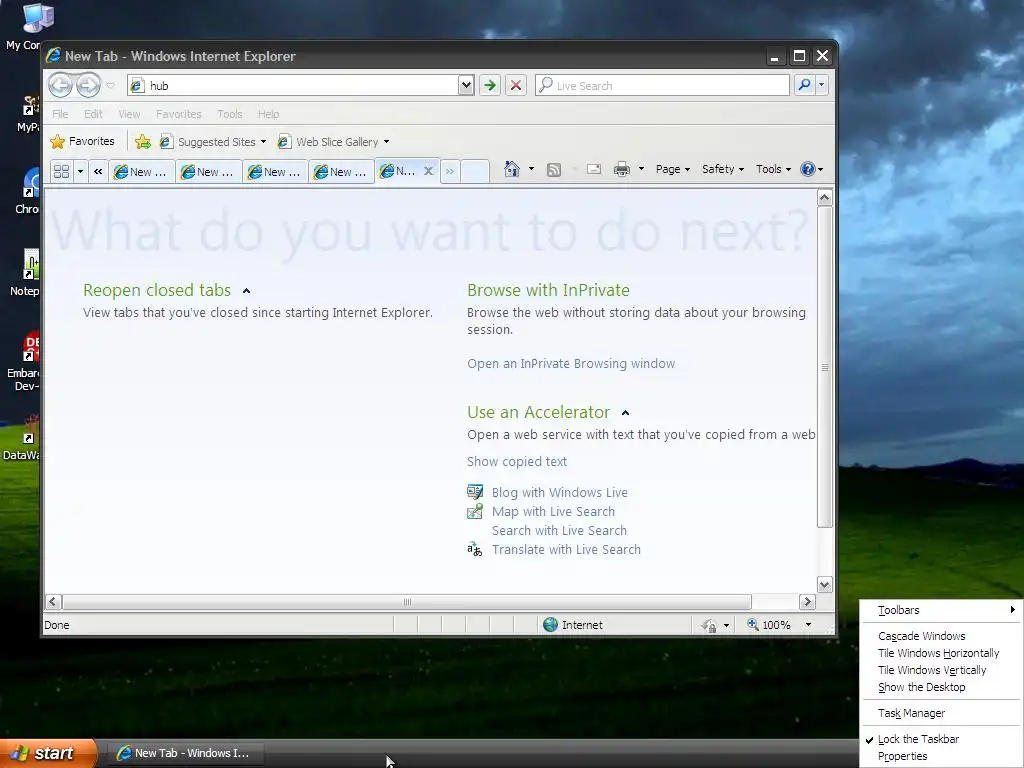Click the Help question mark icon
This screenshot has width=1024, height=768.
pos(808,169)
